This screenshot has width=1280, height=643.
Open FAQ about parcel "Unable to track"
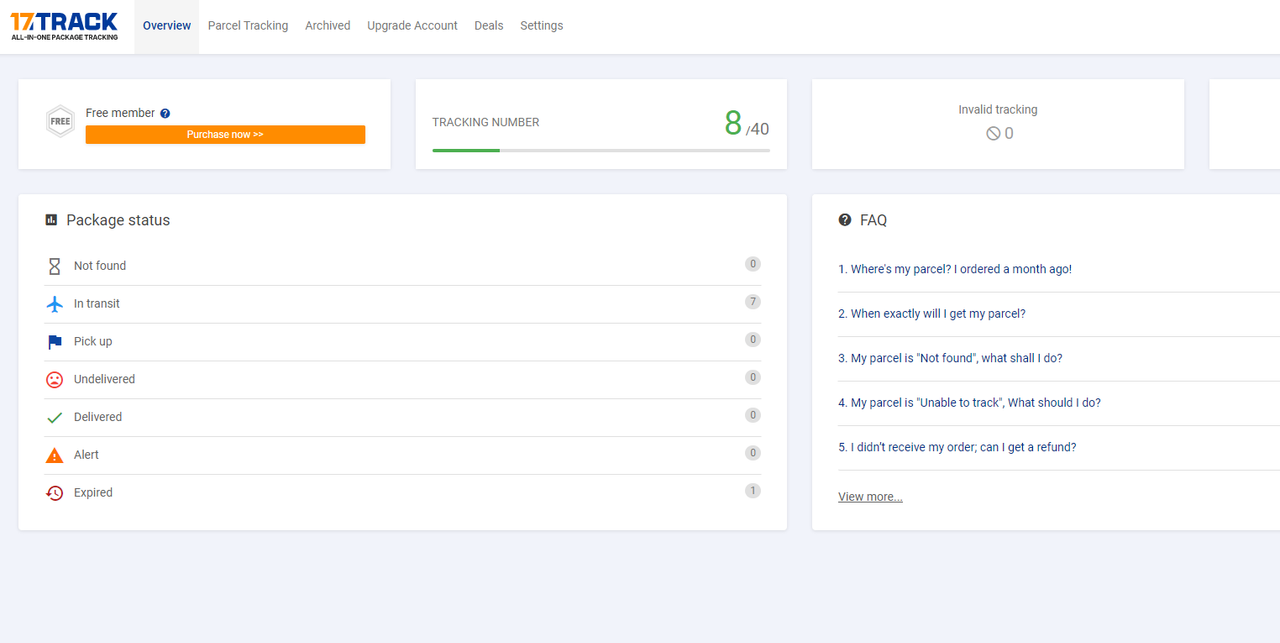[x=969, y=403]
